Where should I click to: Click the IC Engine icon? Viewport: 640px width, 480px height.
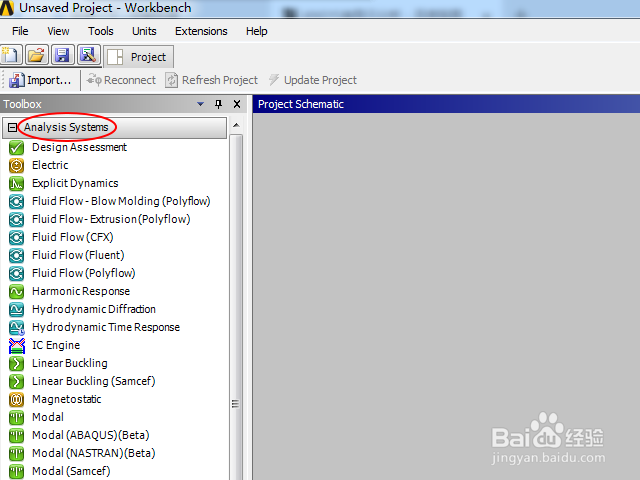pos(16,345)
